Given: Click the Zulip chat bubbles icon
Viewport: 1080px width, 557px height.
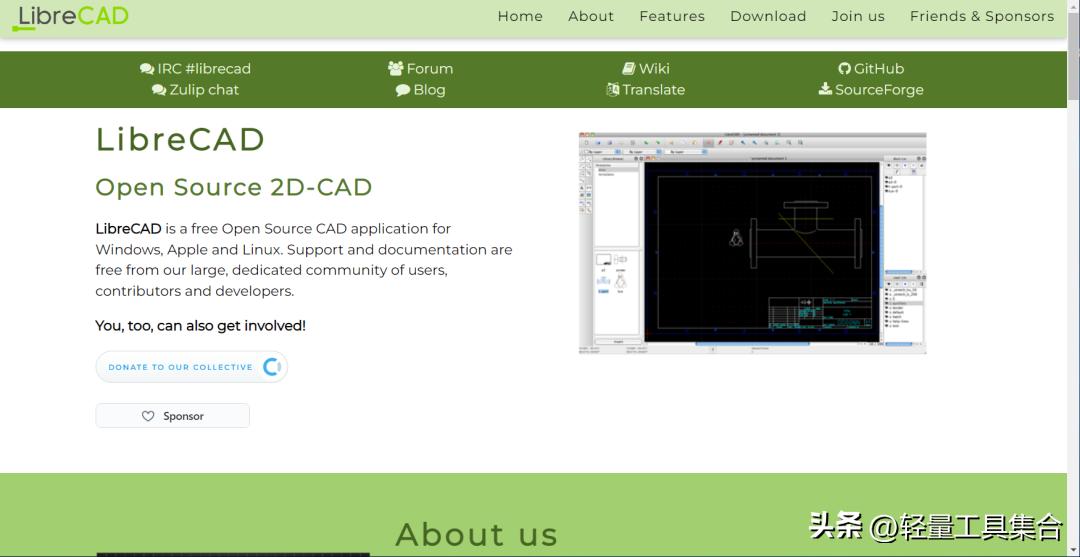Looking at the screenshot, I should tap(159, 90).
